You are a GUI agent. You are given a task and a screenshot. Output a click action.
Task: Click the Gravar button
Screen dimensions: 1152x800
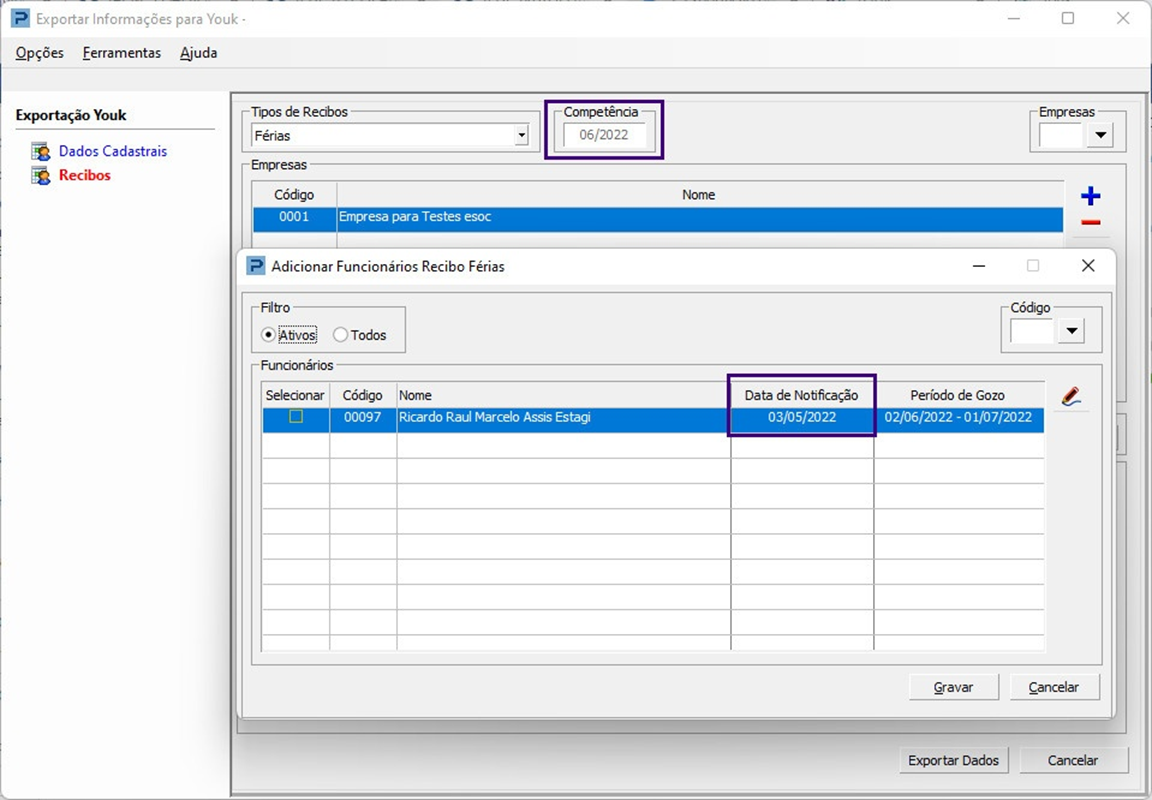pos(954,687)
